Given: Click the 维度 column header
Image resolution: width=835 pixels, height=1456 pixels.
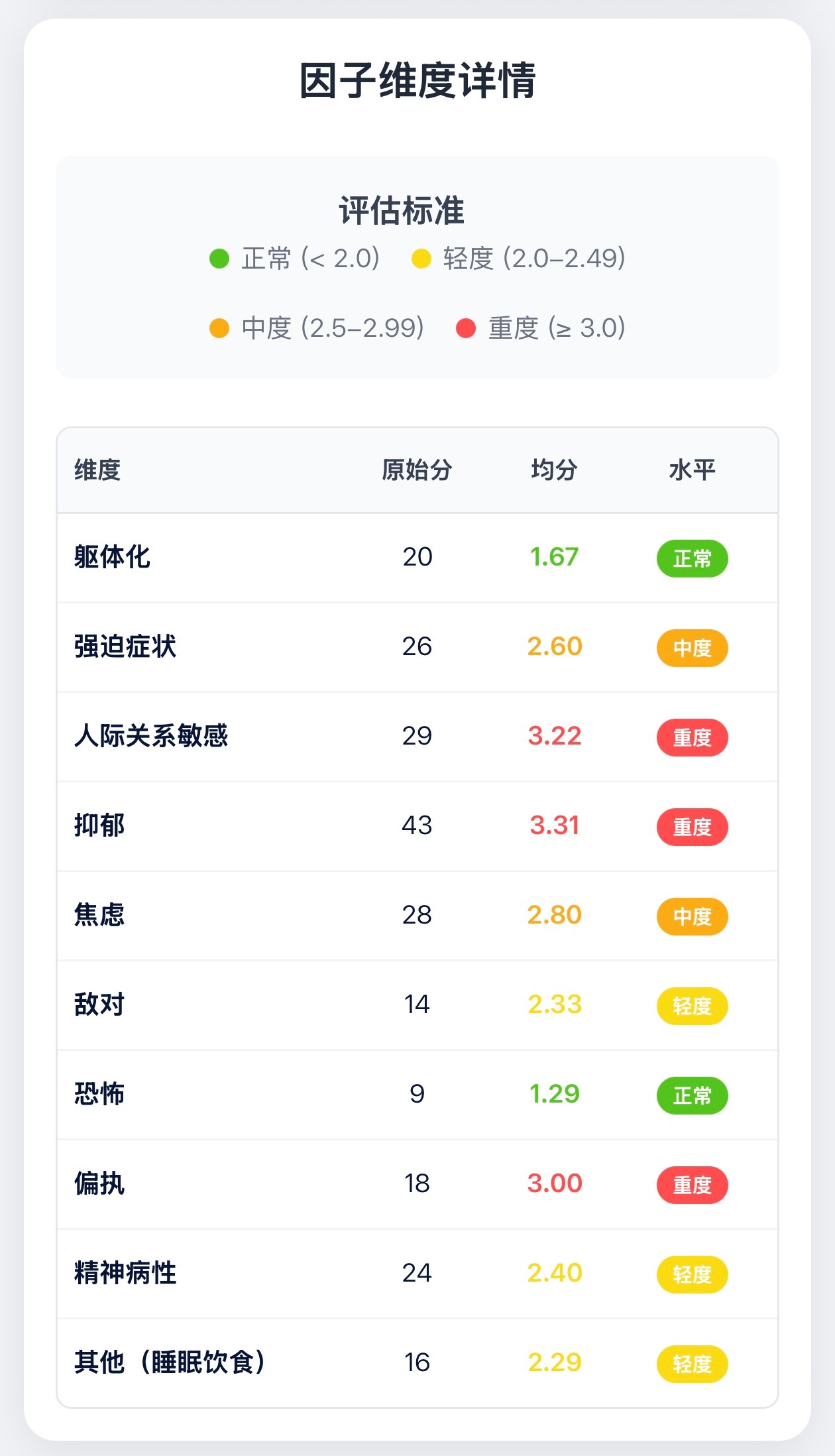Looking at the screenshot, I should [x=97, y=470].
